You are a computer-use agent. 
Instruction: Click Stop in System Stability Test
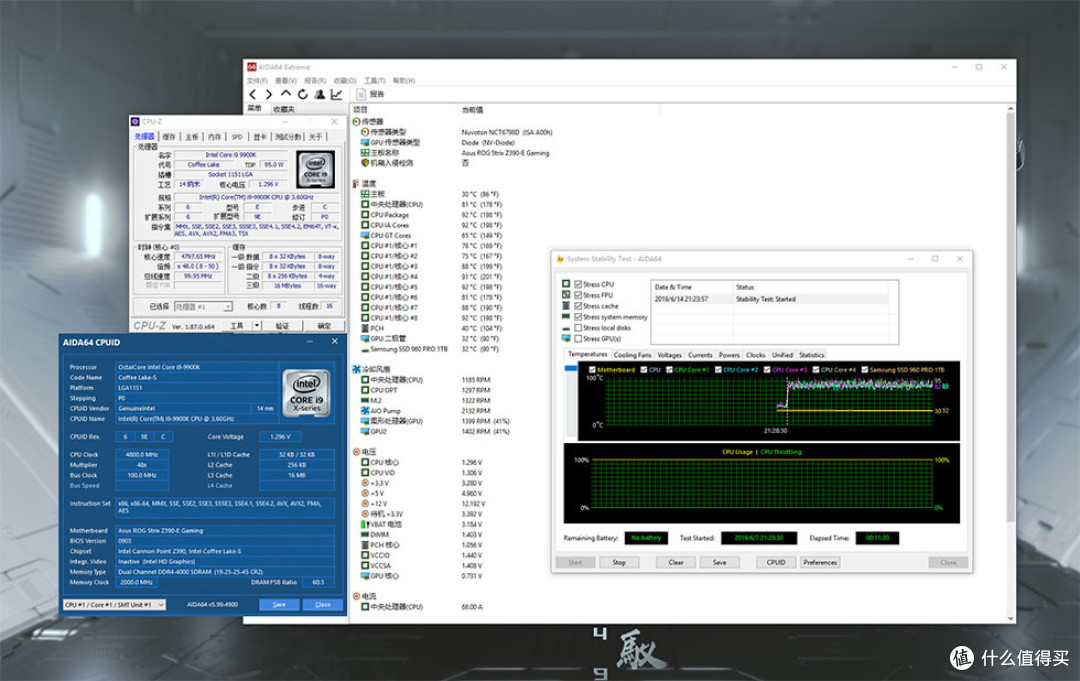pos(619,563)
